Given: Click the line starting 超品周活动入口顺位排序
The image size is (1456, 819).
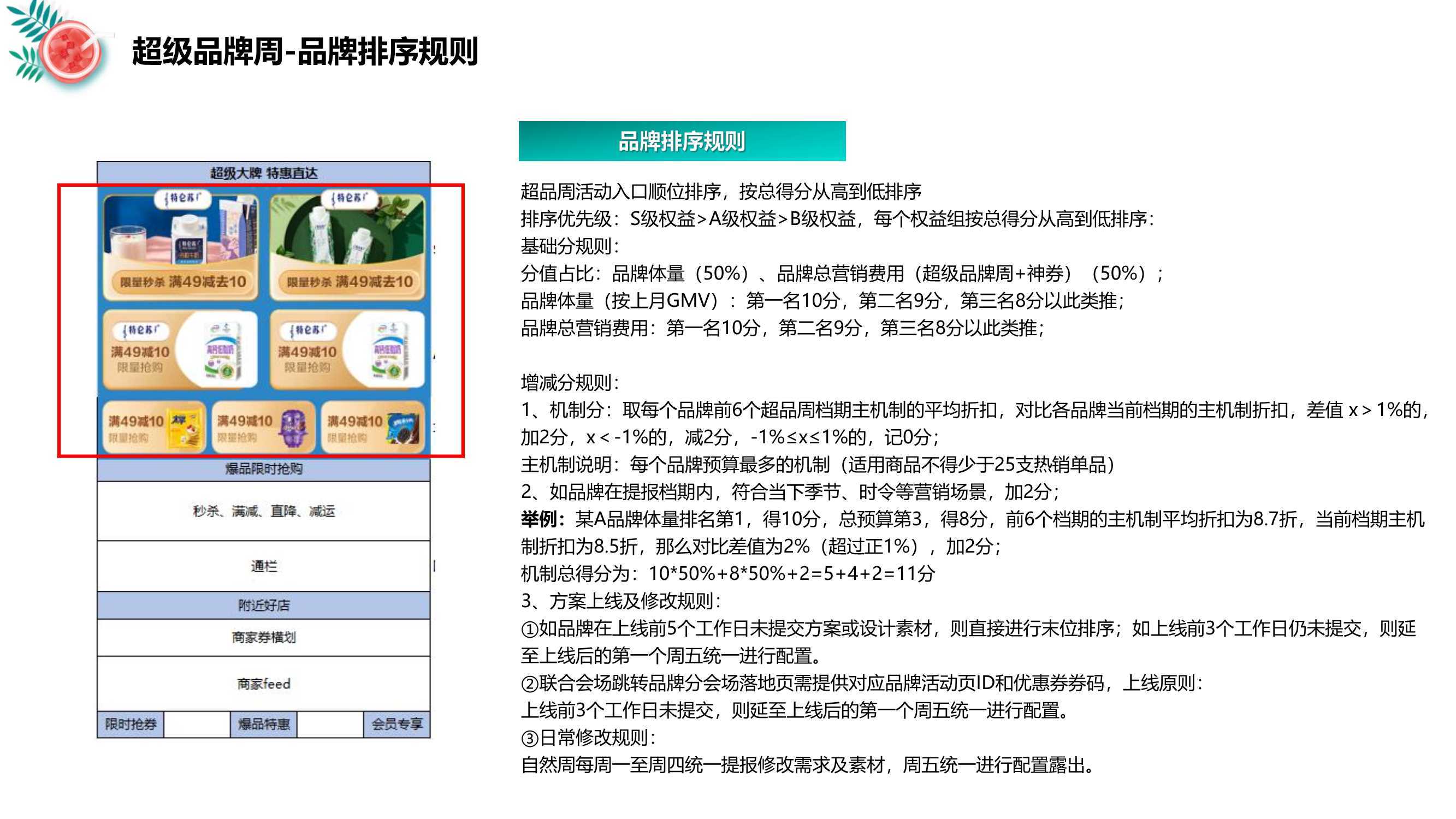Looking at the screenshot, I should click(721, 192).
